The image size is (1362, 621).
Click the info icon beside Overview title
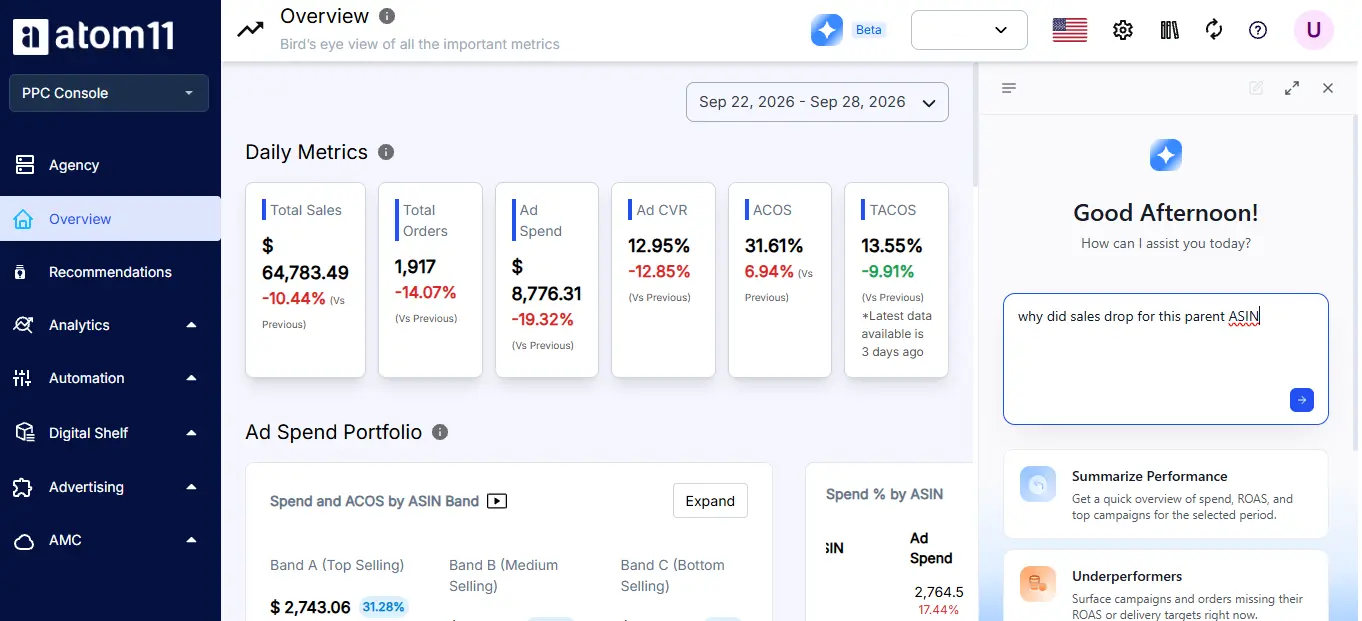(x=387, y=16)
